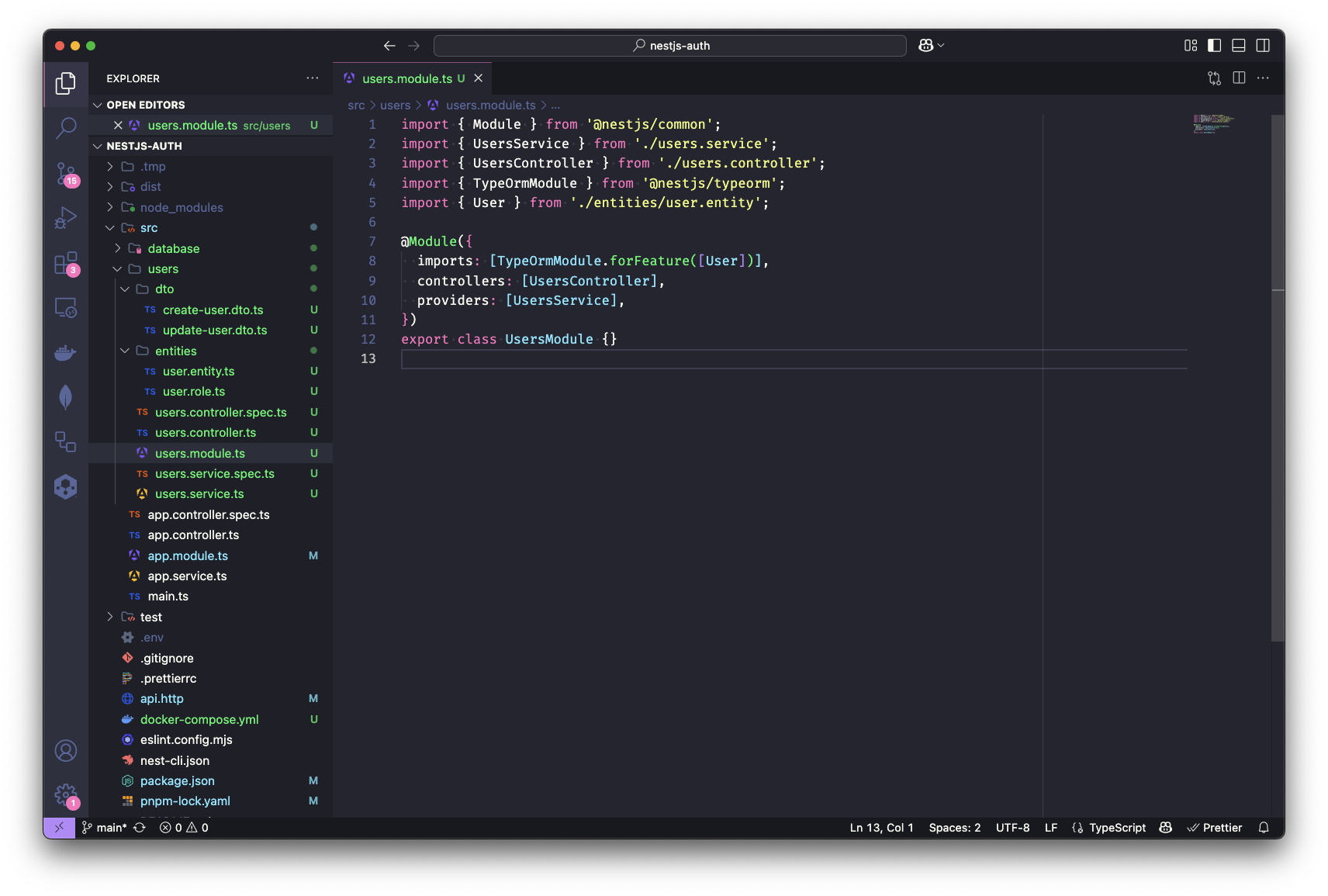1328x896 pixels.
Task: Open Run and Debug view
Action: tap(66, 218)
